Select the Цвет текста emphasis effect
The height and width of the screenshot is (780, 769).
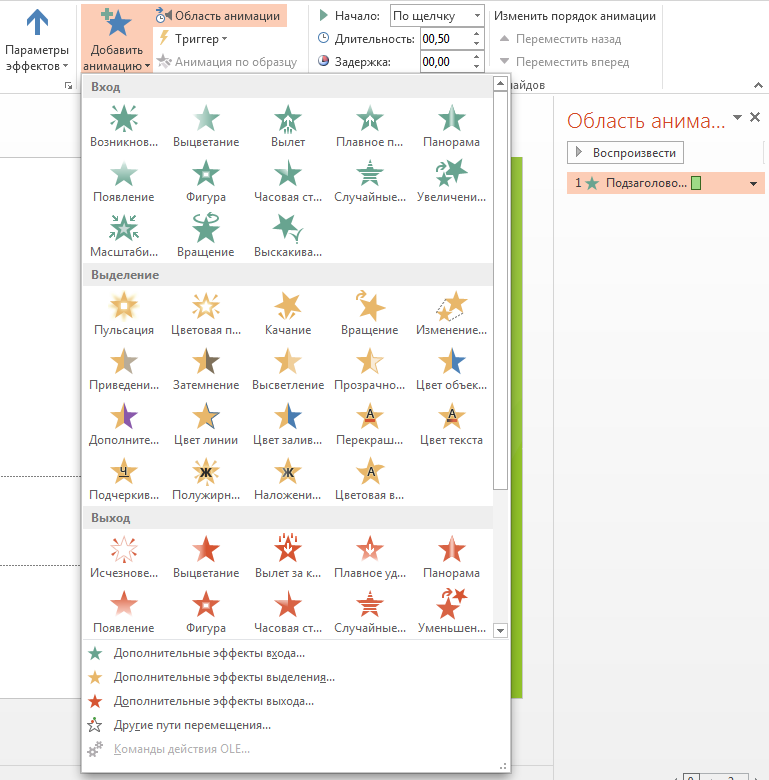click(x=451, y=424)
